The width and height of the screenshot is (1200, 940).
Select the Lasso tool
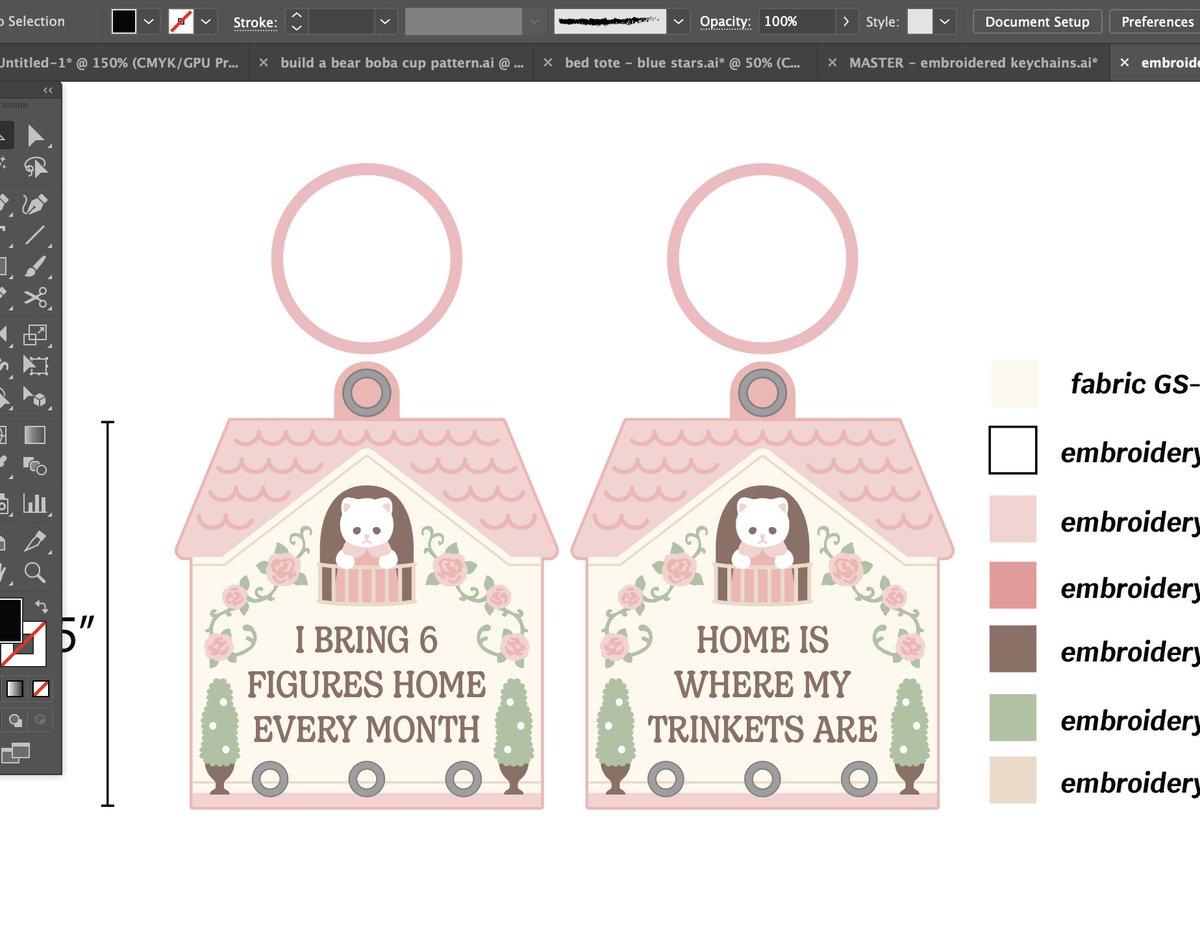click(36, 167)
